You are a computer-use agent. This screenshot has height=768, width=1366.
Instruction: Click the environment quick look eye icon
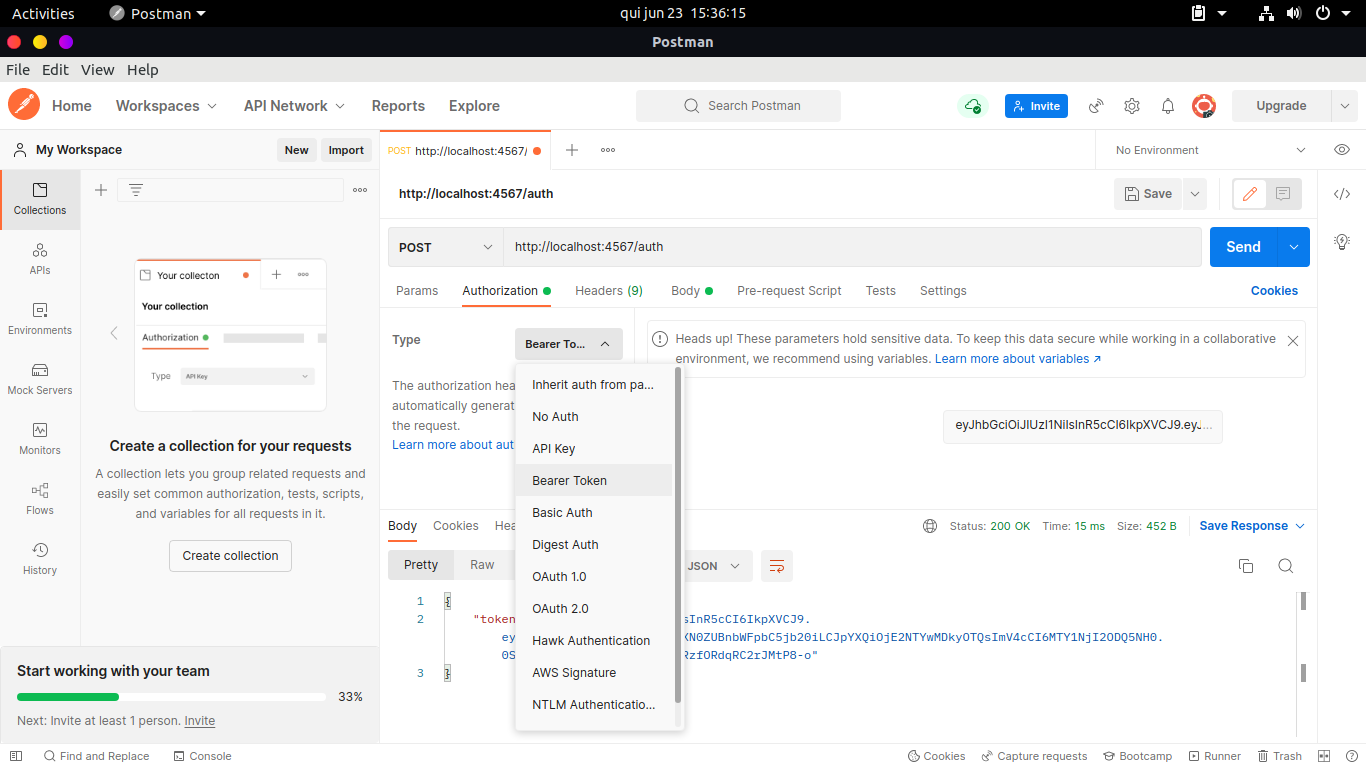(x=1342, y=150)
